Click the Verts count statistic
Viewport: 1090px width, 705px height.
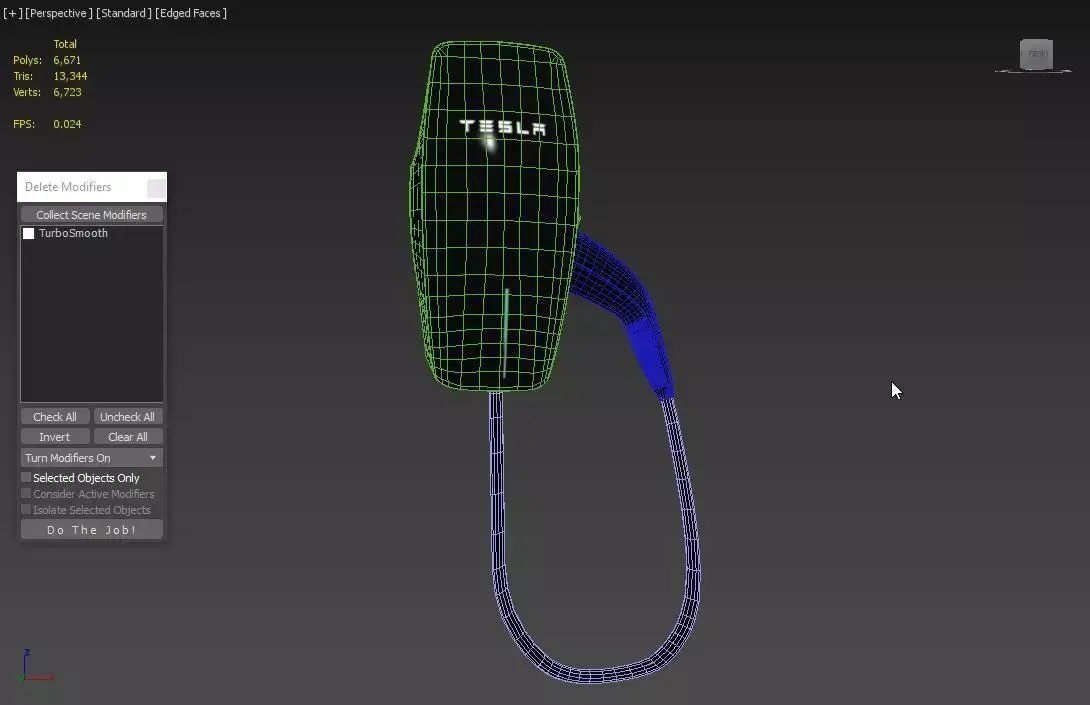pos(47,92)
